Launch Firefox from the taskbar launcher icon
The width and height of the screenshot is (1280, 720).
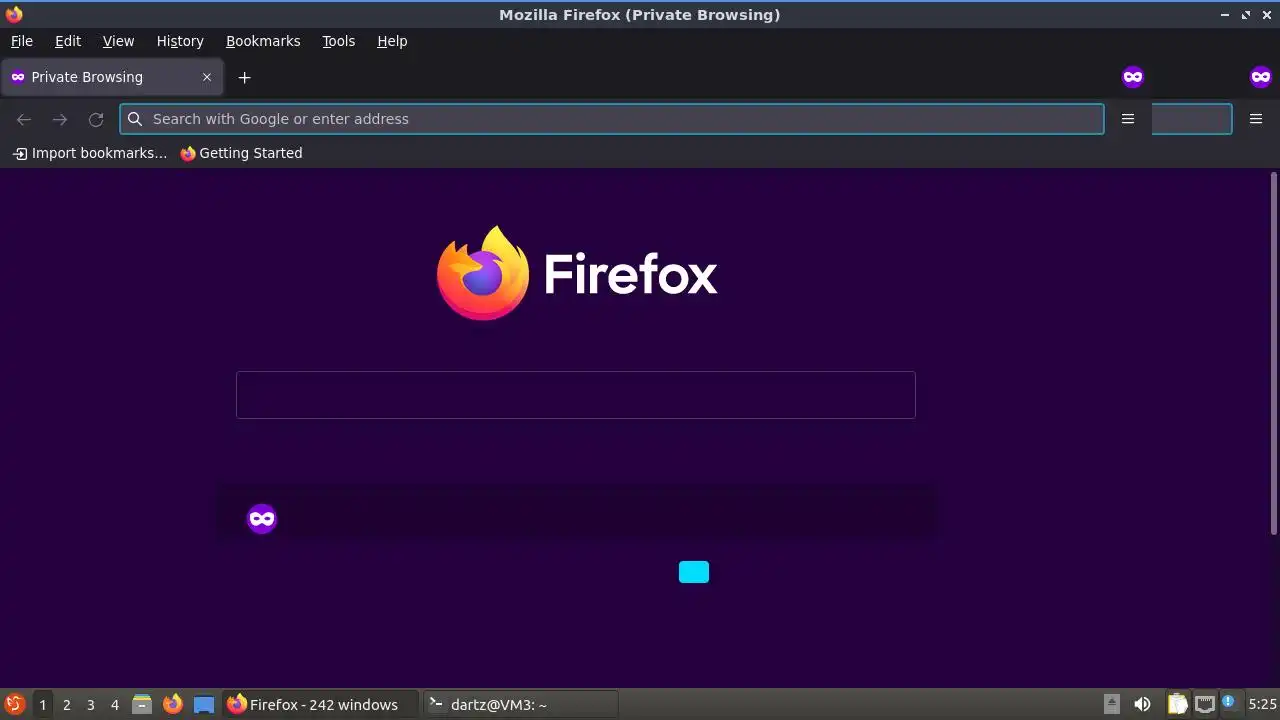pos(173,704)
